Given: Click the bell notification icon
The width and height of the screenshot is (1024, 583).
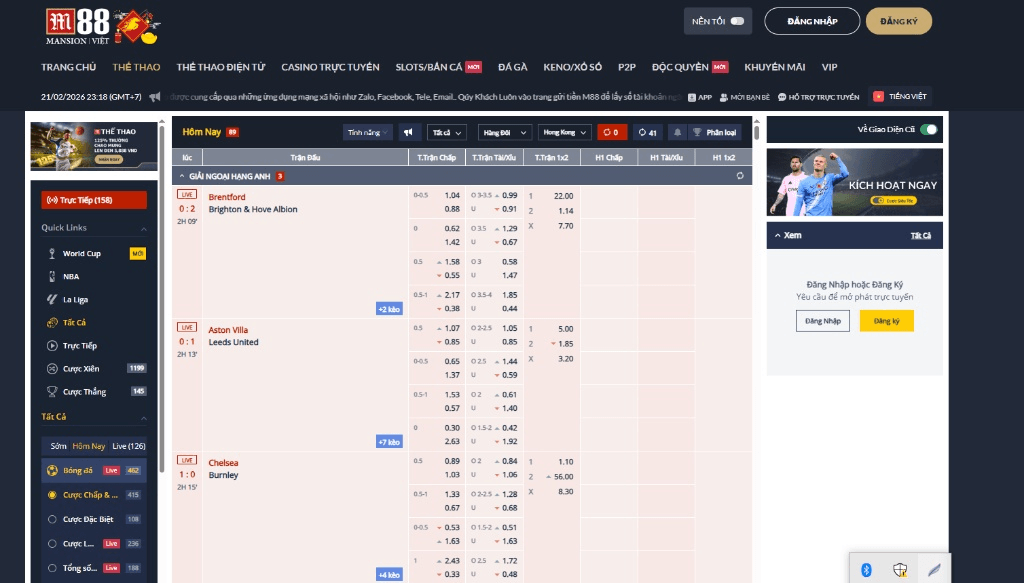Looking at the screenshot, I should 677,133.
